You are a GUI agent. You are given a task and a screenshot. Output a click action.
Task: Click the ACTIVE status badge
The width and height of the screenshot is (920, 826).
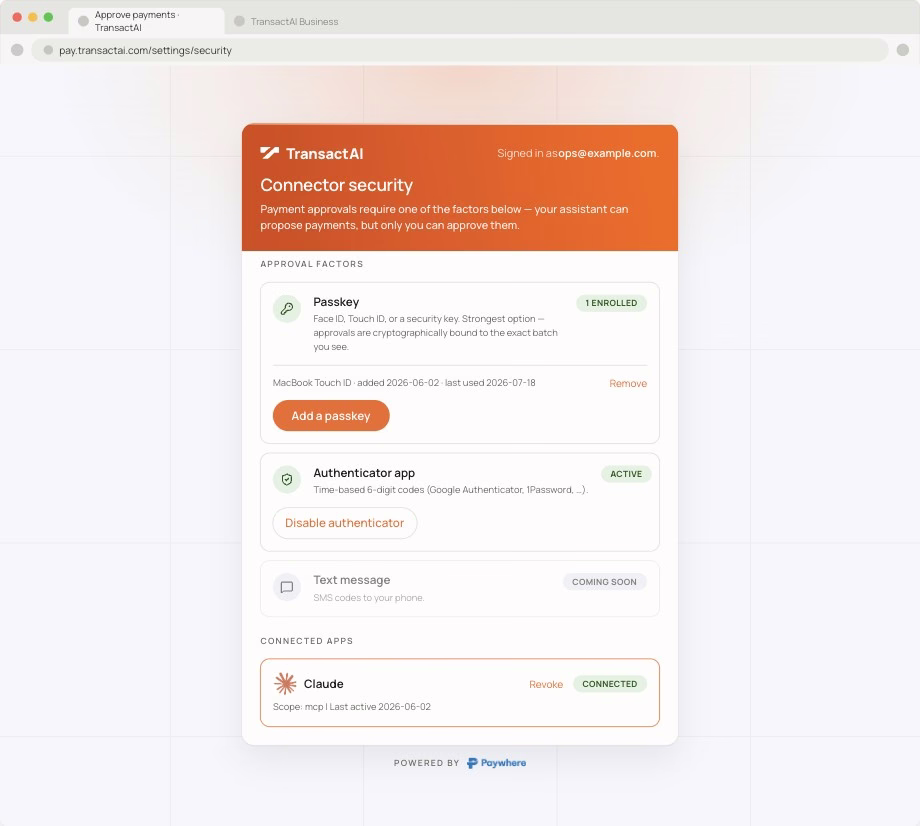(626, 474)
